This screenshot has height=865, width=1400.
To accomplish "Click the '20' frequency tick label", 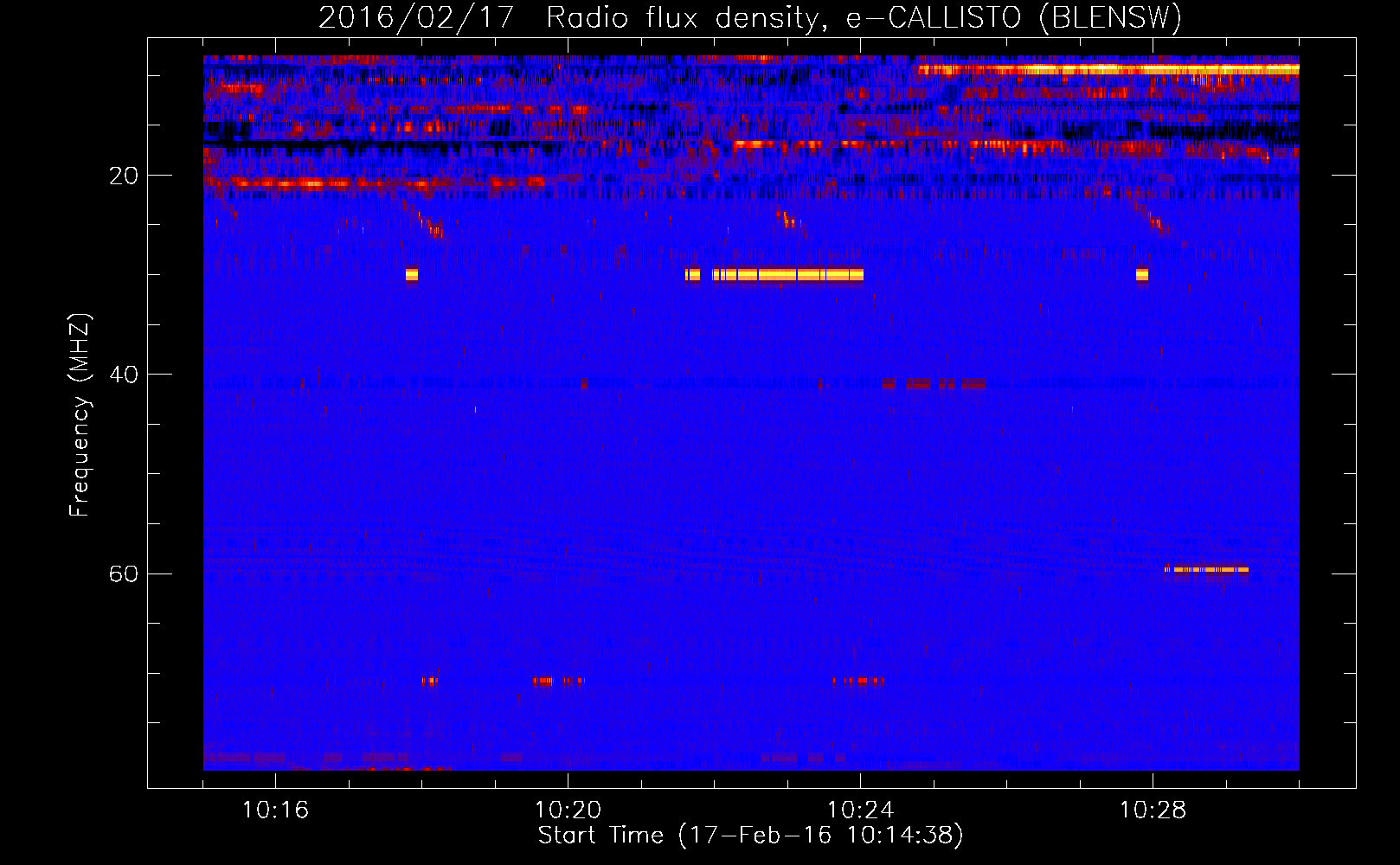I will pos(123,176).
